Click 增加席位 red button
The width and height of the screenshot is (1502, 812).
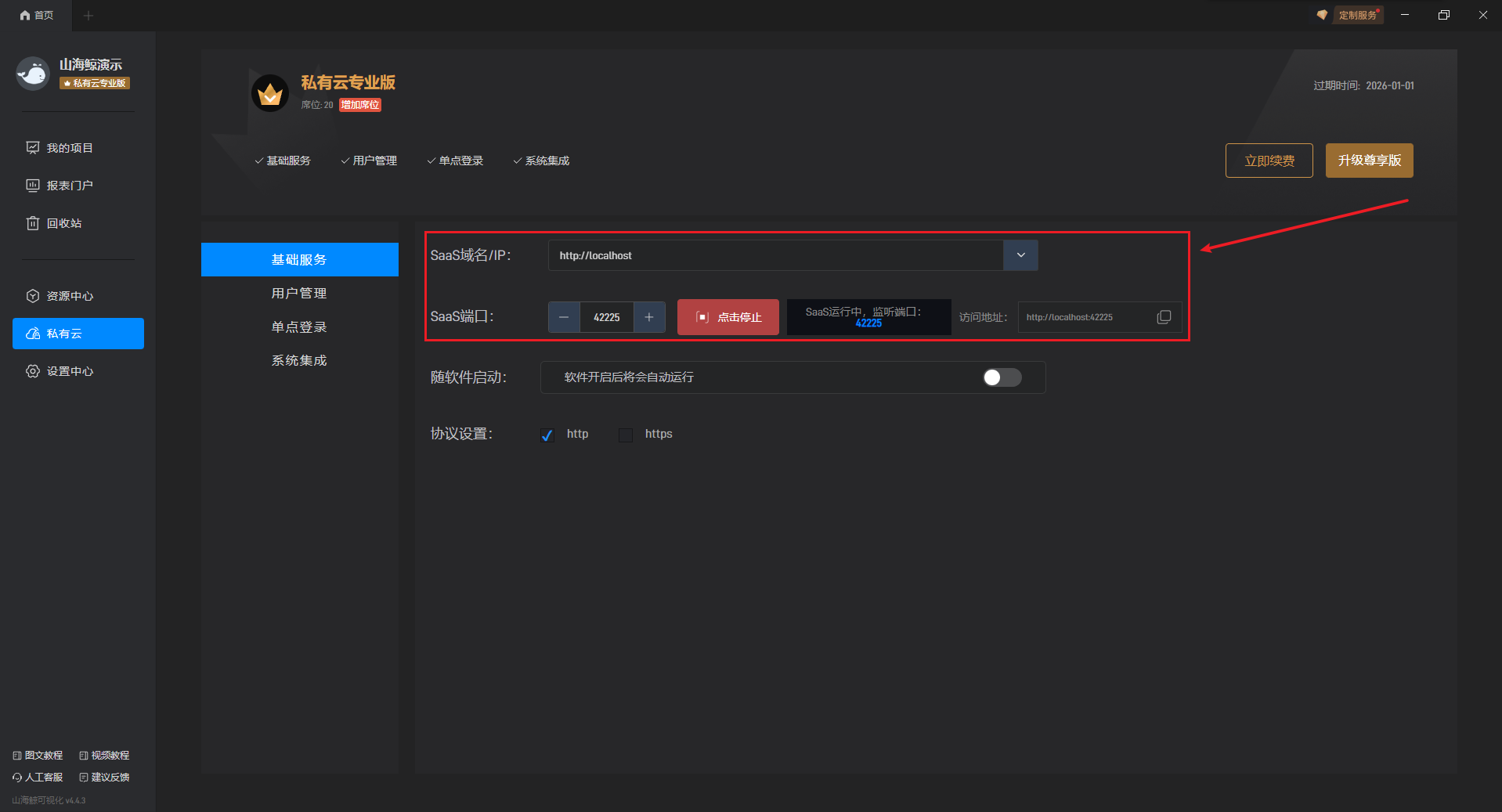(x=360, y=105)
